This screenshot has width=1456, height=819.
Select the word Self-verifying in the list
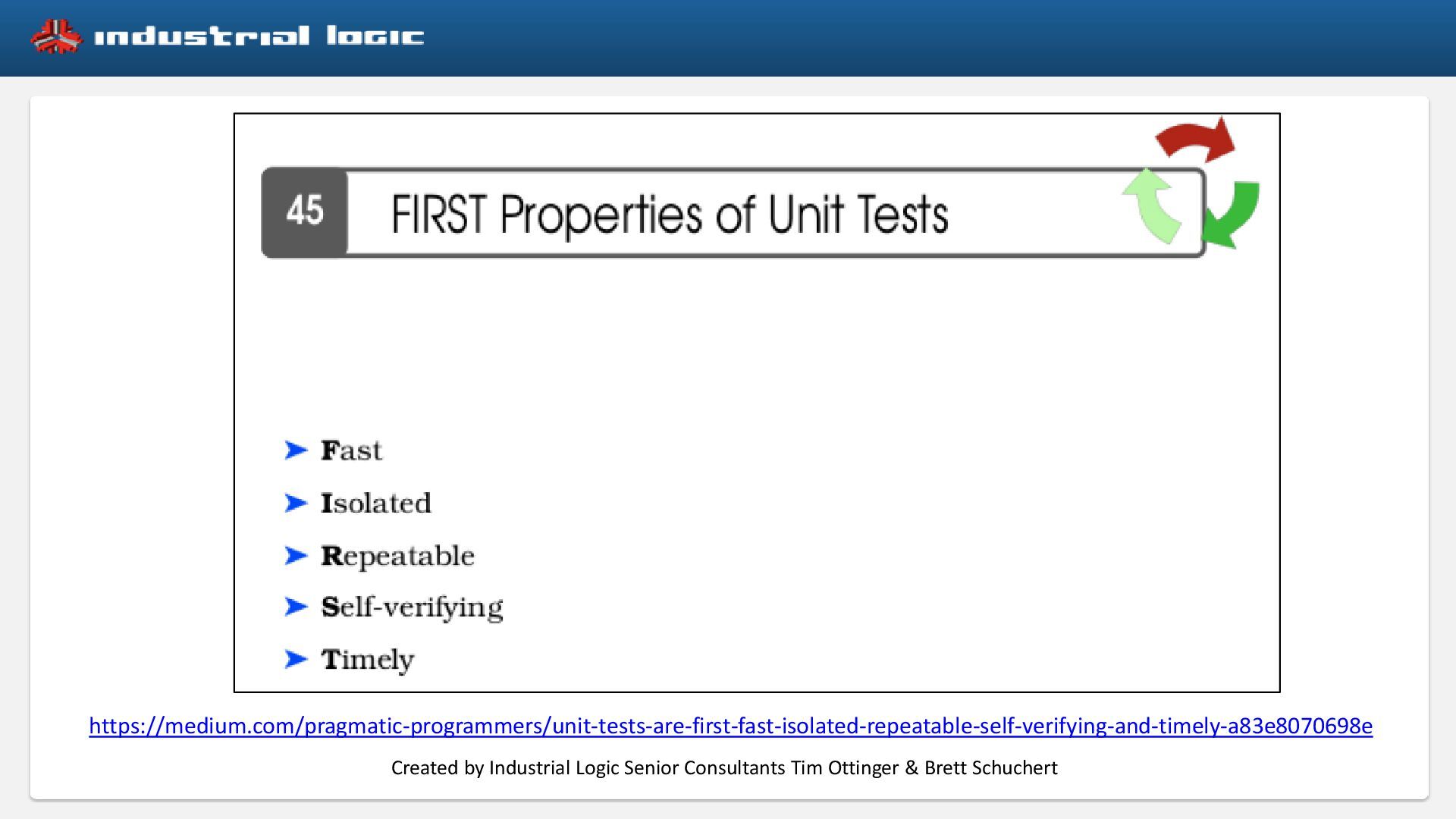pos(412,607)
